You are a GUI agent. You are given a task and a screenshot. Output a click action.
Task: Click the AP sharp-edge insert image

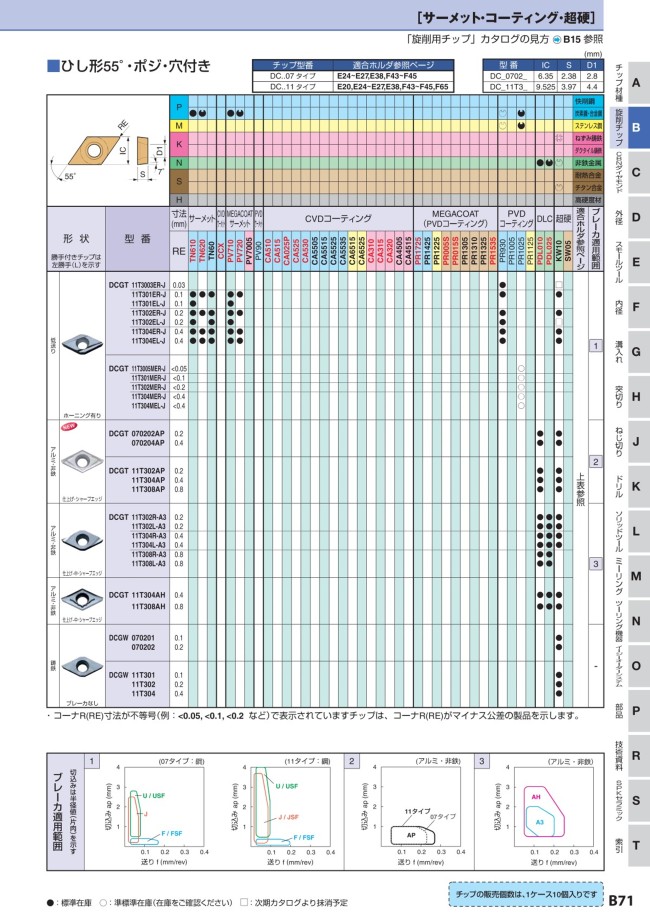click(x=78, y=462)
